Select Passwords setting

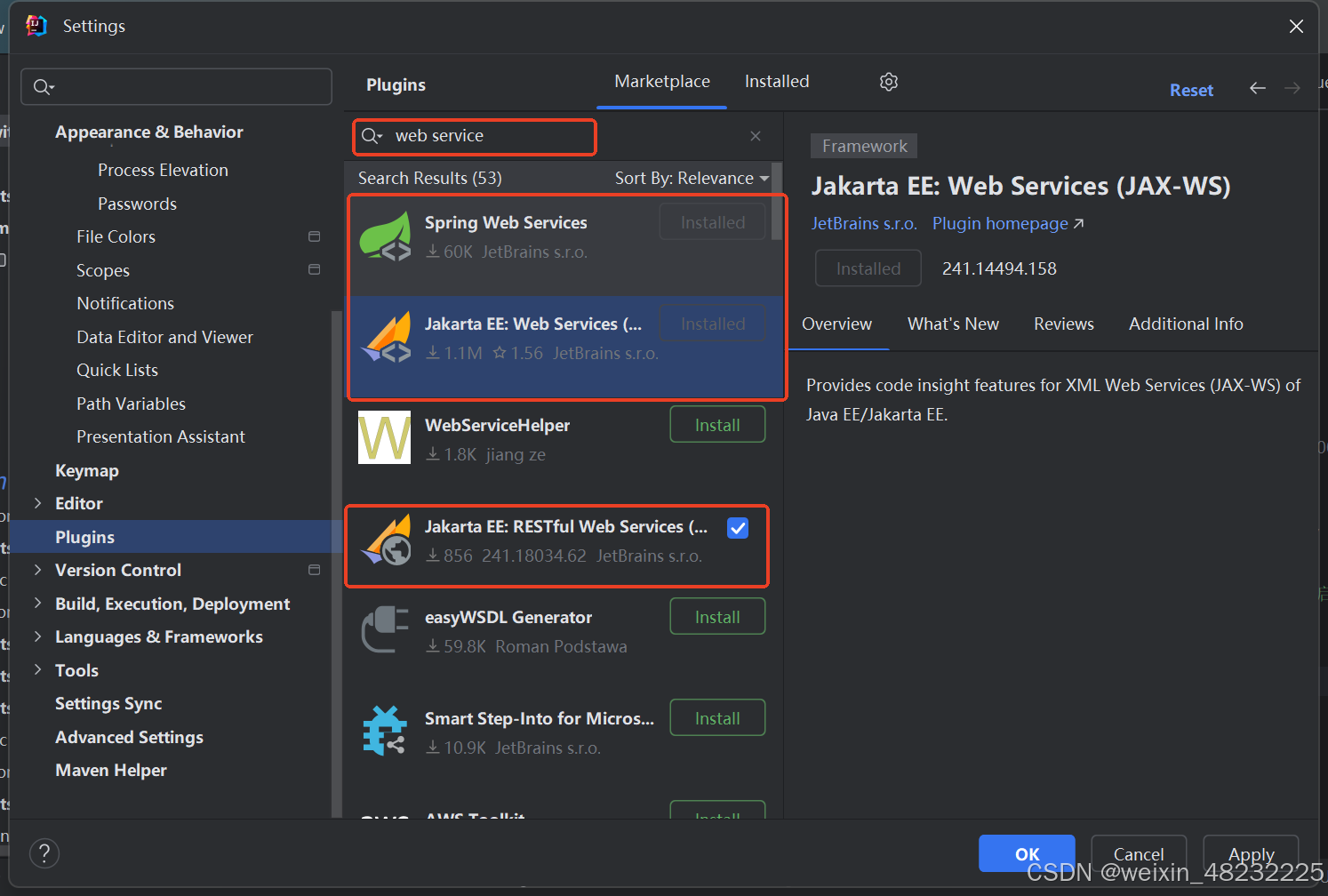click(x=137, y=204)
